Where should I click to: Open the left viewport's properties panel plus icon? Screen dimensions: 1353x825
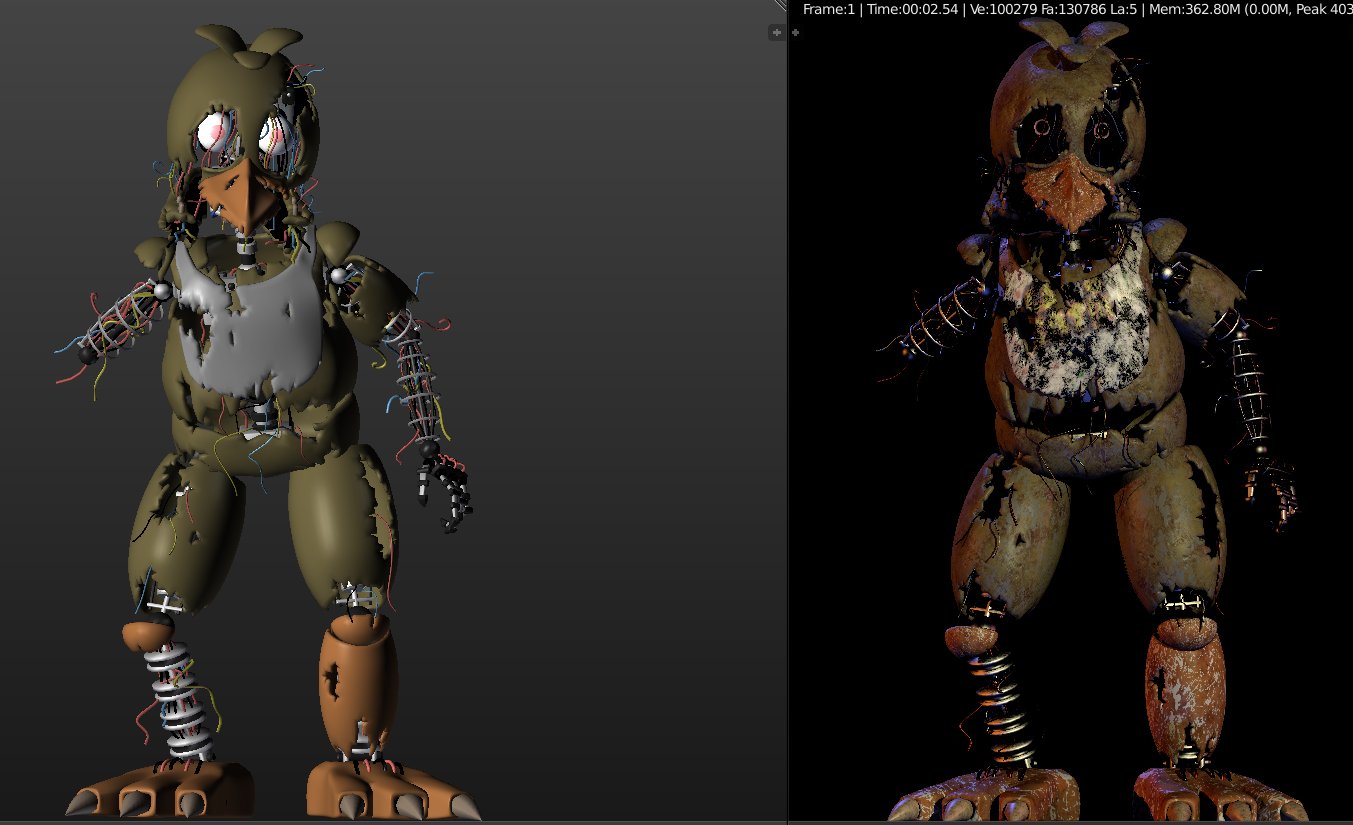click(x=776, y=33)
